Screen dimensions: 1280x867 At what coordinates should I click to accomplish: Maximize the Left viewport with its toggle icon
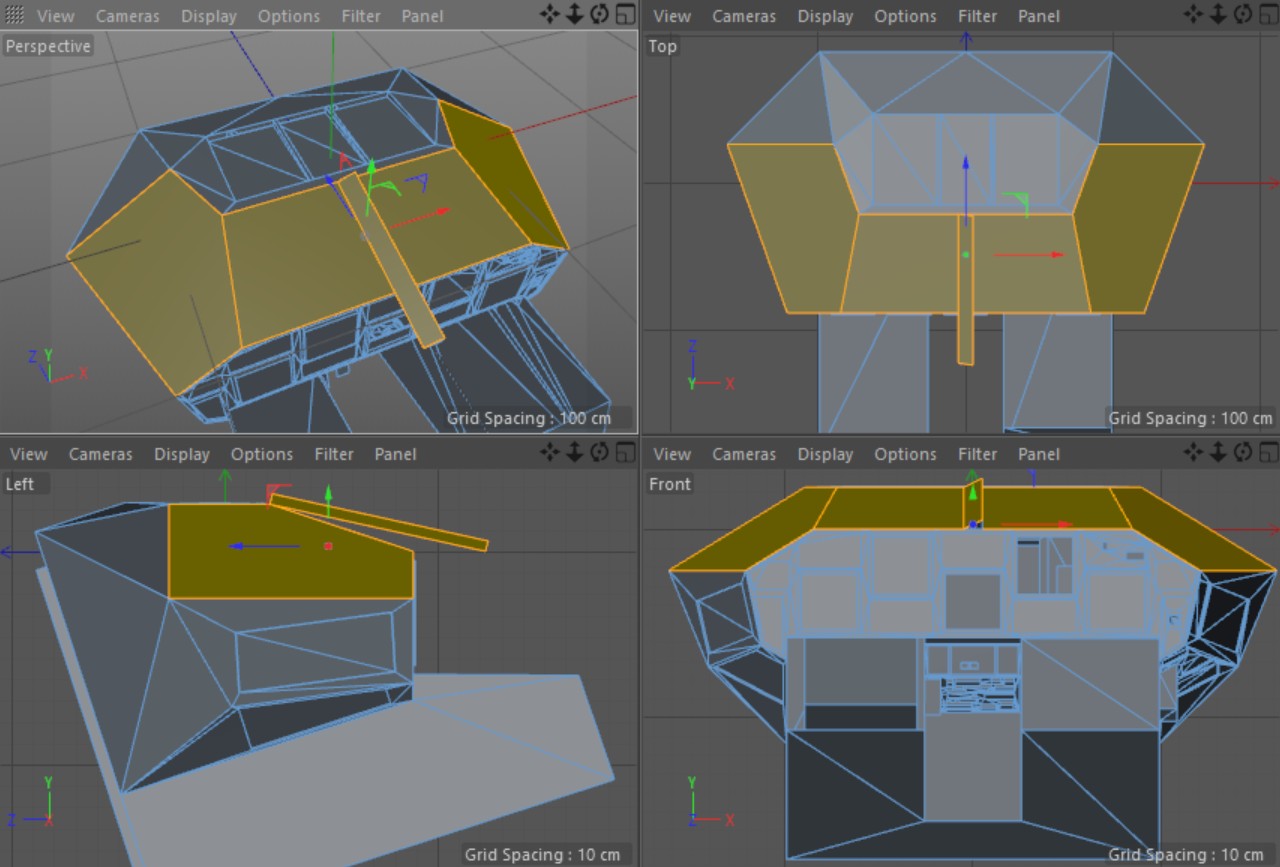point(625,453)
